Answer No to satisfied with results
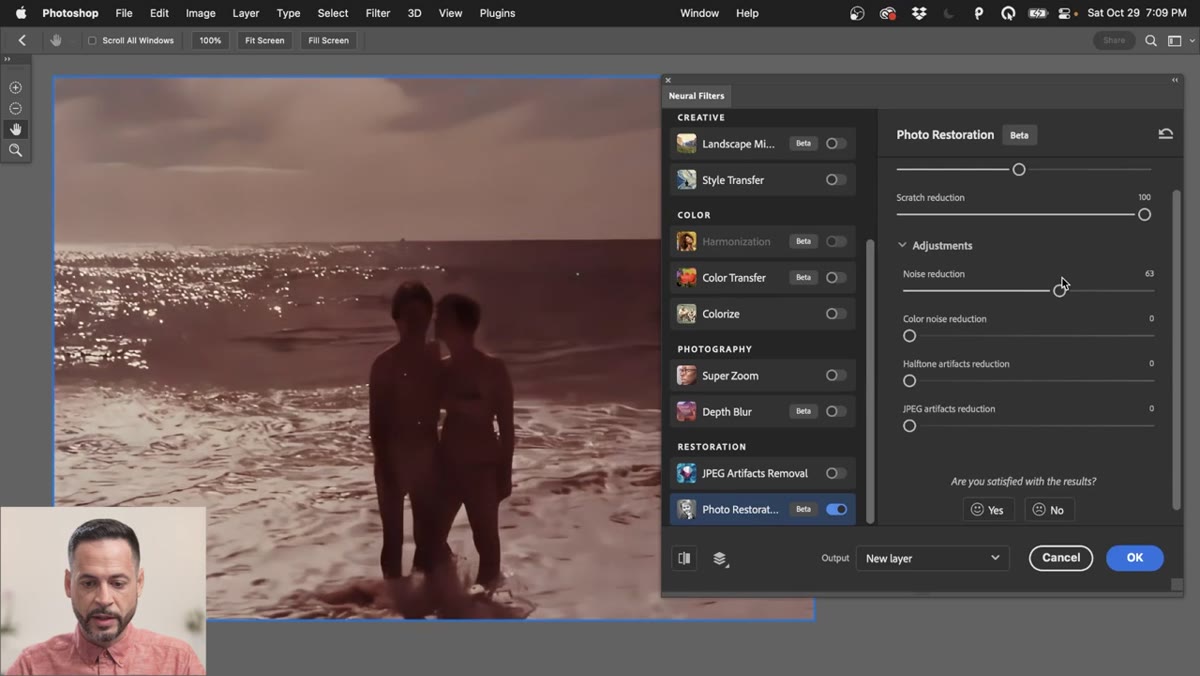Viewport: 1200px width, 676px height. [1049, 510]
